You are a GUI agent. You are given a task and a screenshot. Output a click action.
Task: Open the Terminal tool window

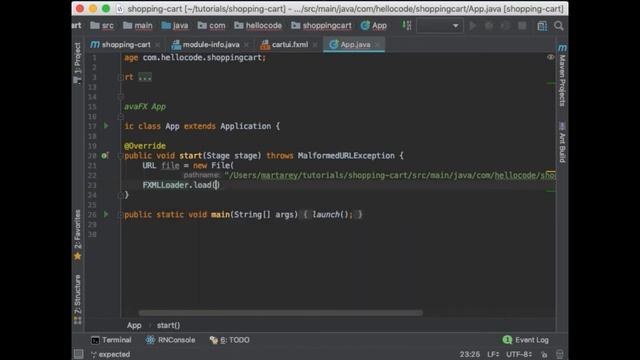[x=111, y=340]
